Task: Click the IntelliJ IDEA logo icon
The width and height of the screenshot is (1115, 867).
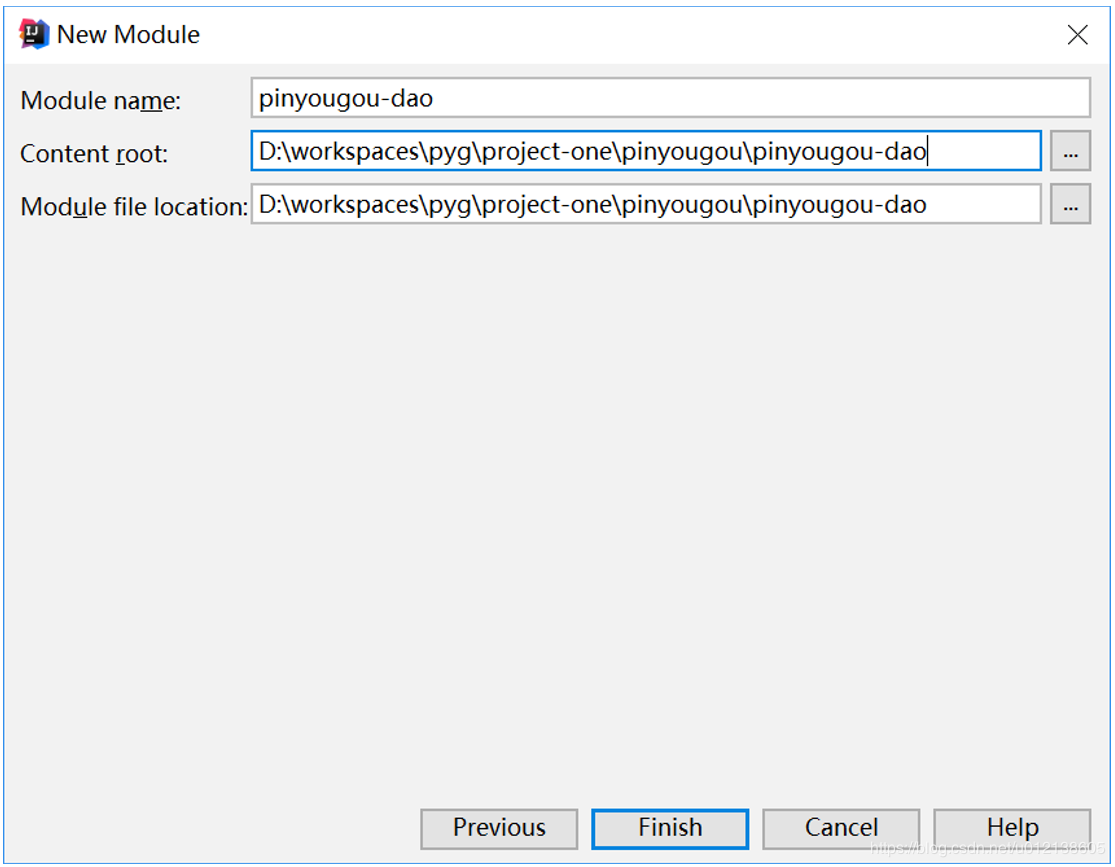Action: 34,34
